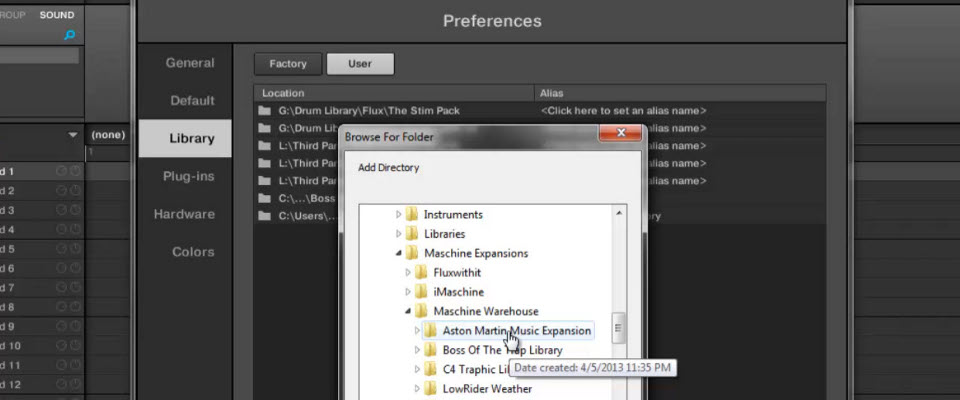Expand the Aston Martin Music Expansion node
This screenshot has height=400, width=960.
click(x=418, y=331)
